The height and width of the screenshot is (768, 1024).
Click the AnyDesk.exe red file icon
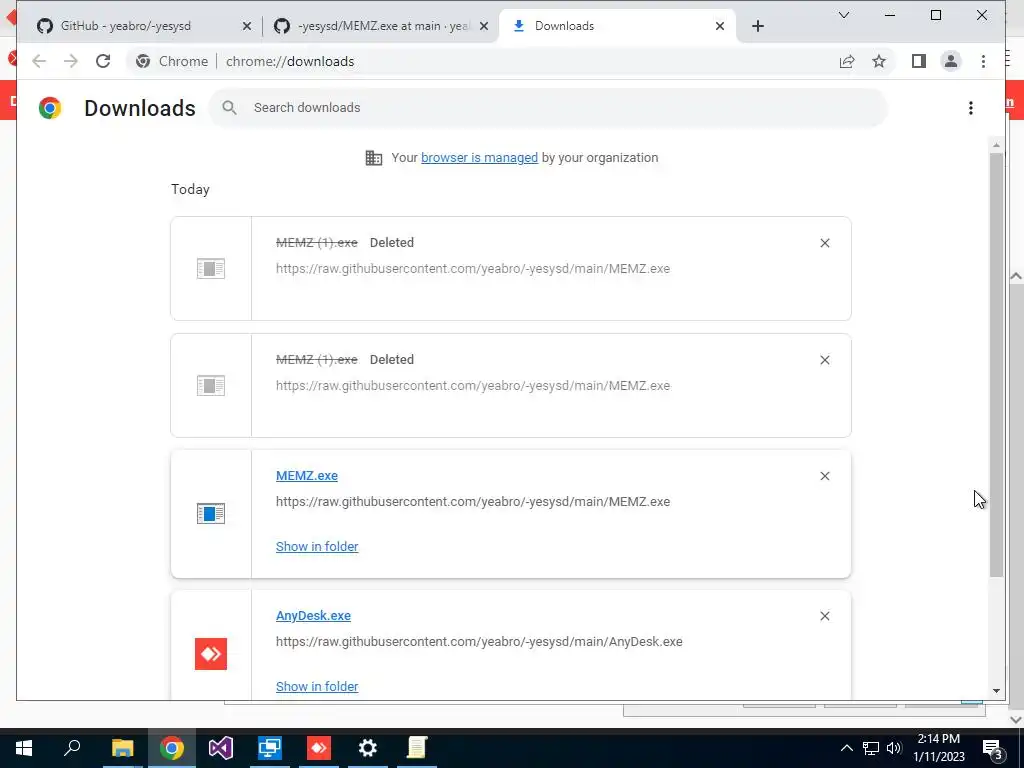pos(211,654)
